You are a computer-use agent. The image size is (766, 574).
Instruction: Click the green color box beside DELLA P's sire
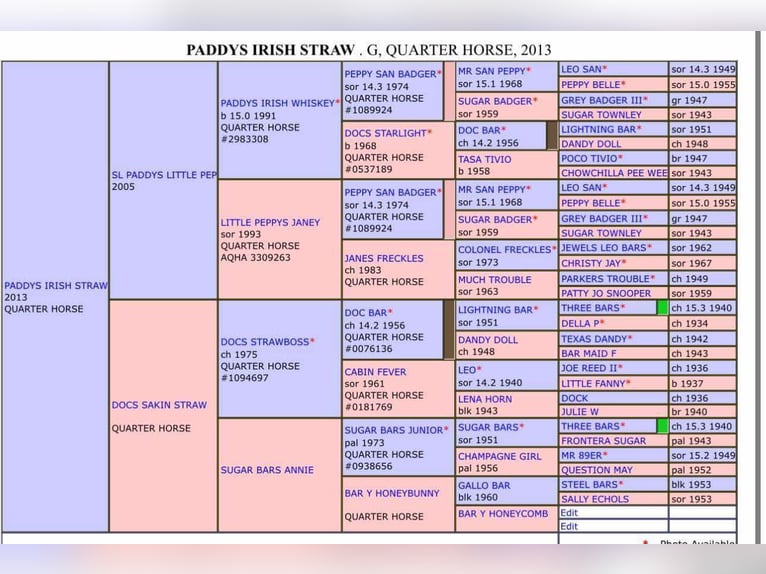pyautogui.click(x=662, y=308)
